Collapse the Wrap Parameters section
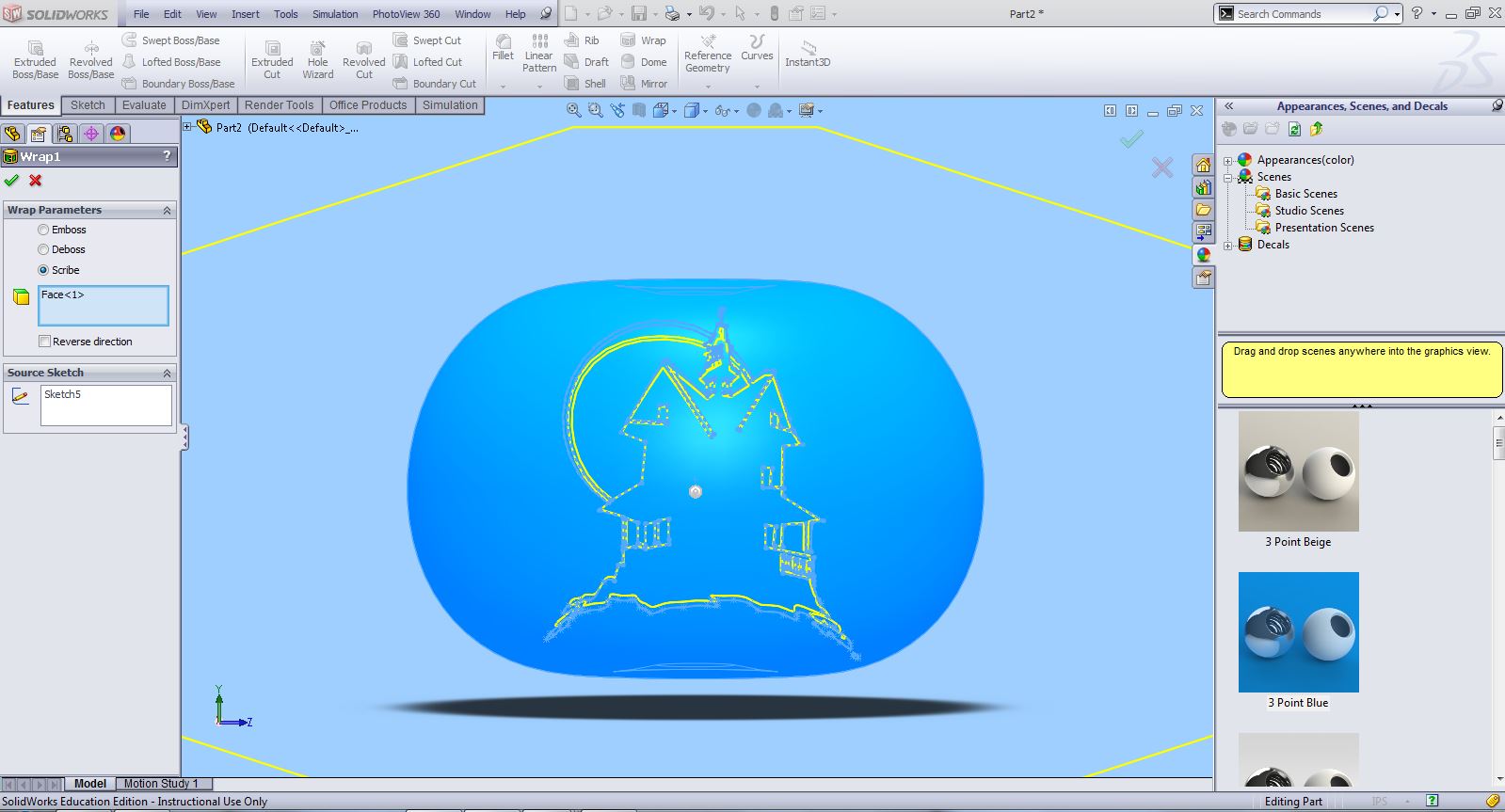The image size is (1505, 812). point(168,210)
